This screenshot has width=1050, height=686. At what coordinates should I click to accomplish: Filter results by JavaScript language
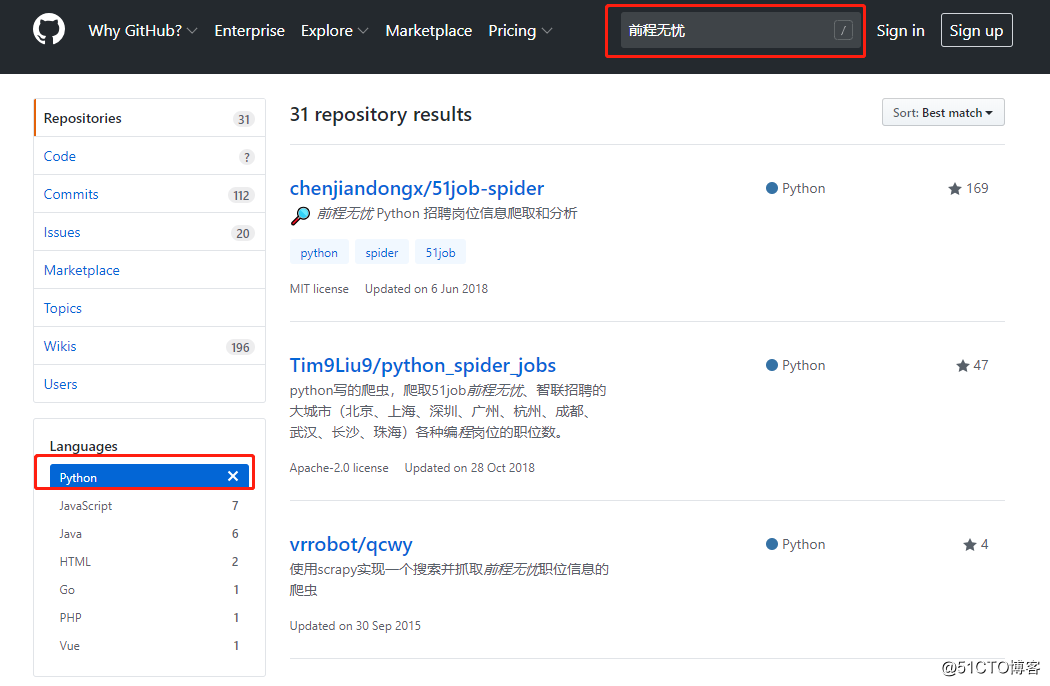coord(149,506)
